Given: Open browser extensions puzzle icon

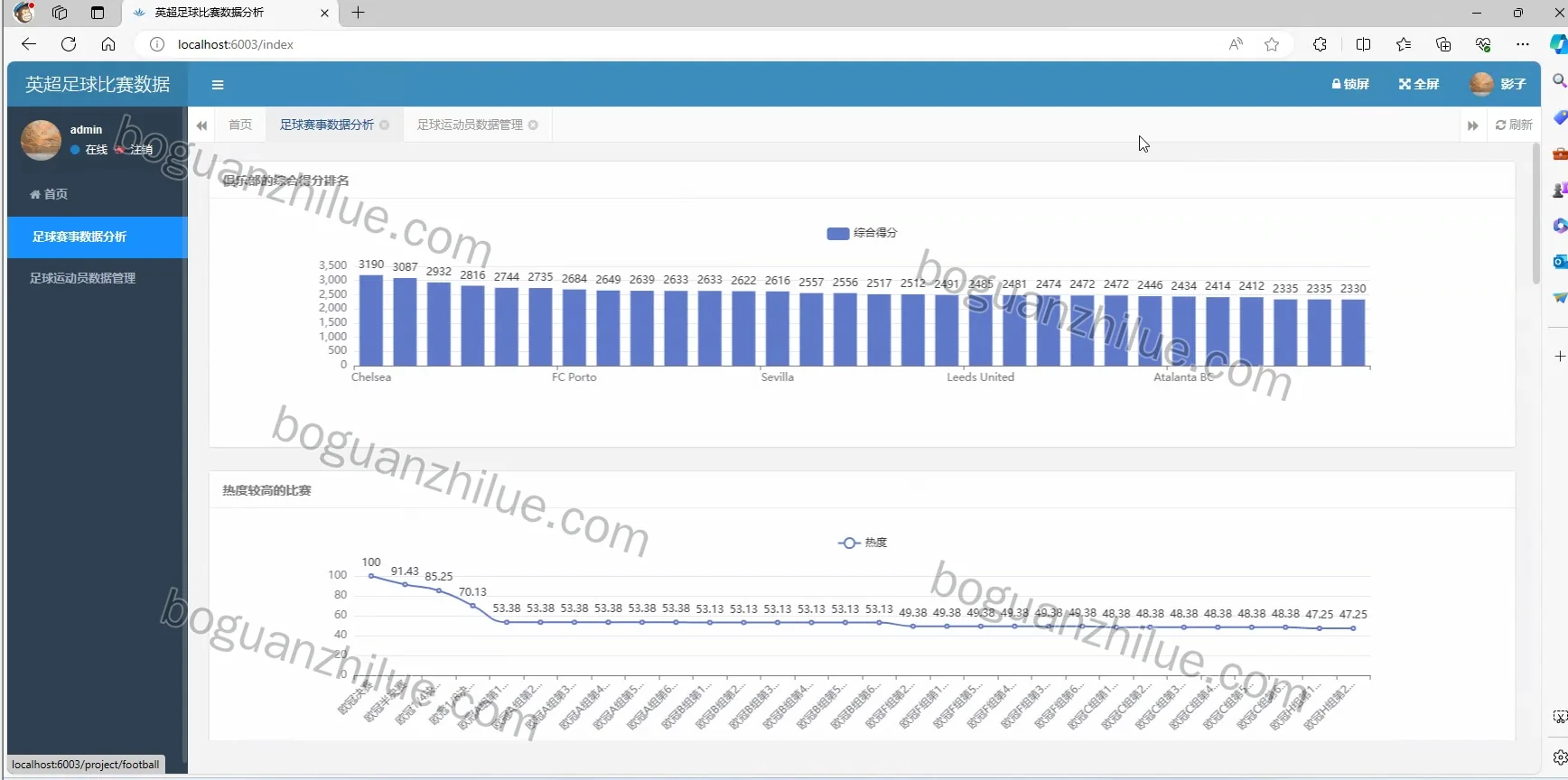Looking at the screenshot, I should tap(1320, 44).
